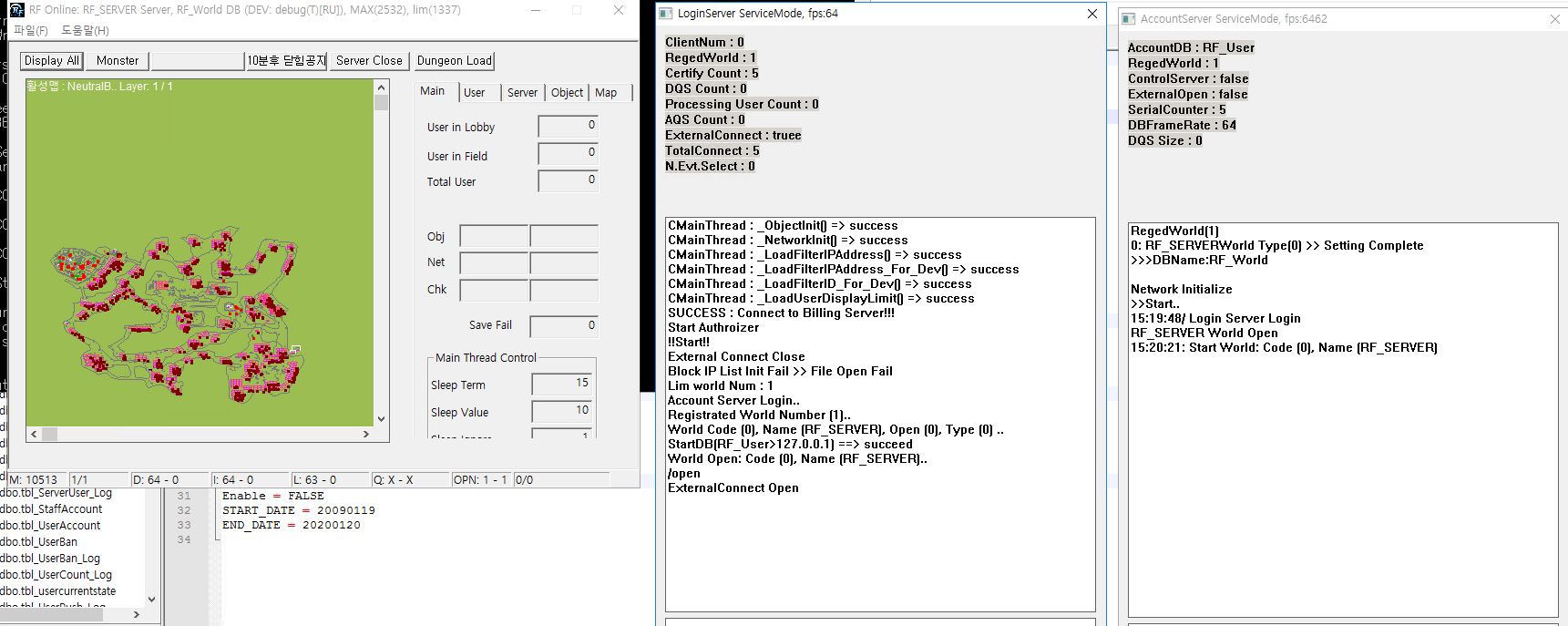Click the Save Fail value field

tap(564, 326)
